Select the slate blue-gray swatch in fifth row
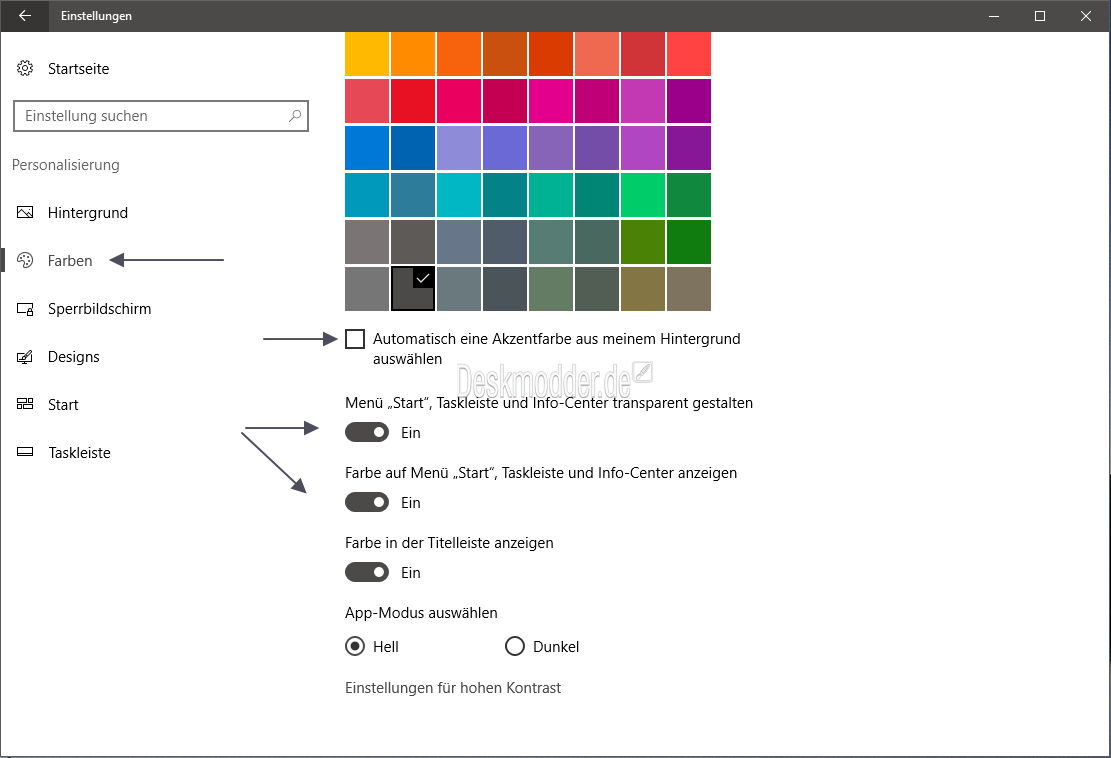Viewport: 1111px width, 758px height. pos(459,242)
